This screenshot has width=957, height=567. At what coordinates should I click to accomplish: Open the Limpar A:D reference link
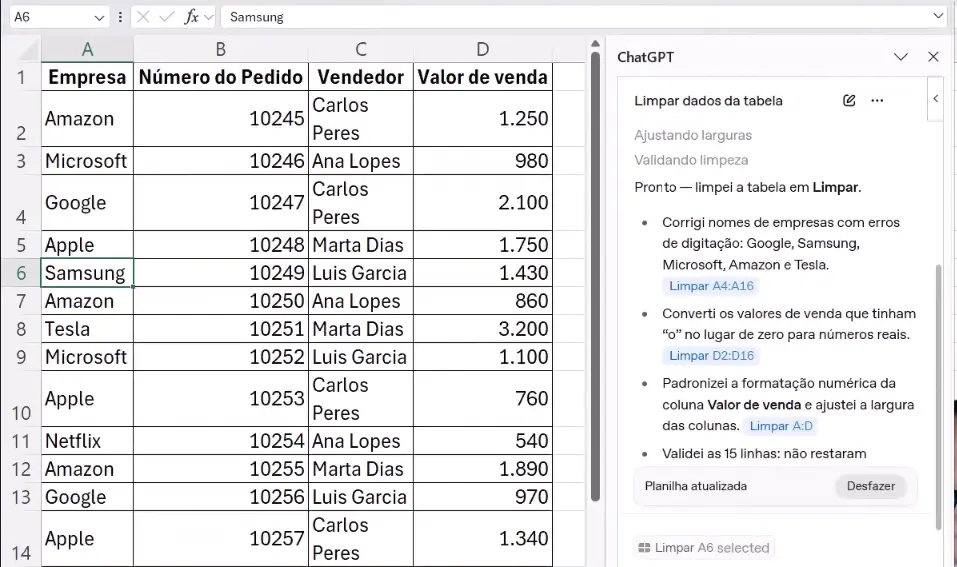click(x=781, y=426)
